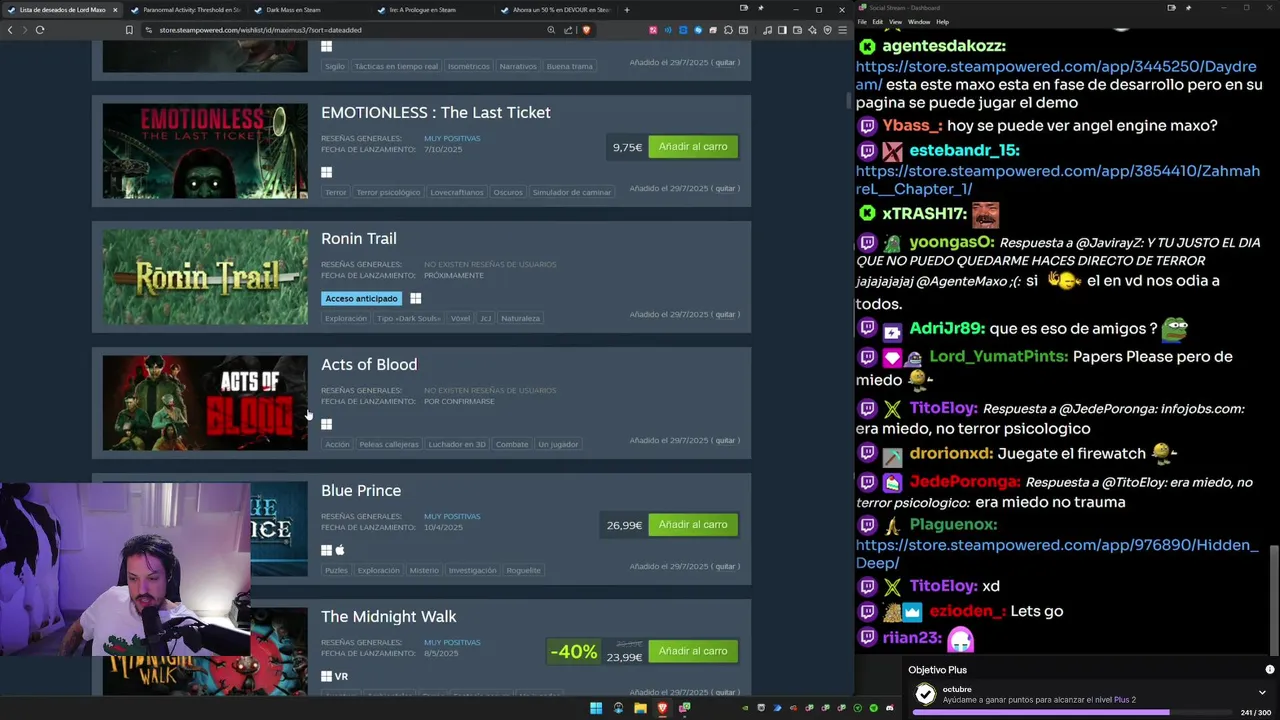Image resolution: width=1280 pixels, height=720 pixels.
Task: Click Acceso anticipado badge on Ronin Trail
Action: click(x=361, y=298)
